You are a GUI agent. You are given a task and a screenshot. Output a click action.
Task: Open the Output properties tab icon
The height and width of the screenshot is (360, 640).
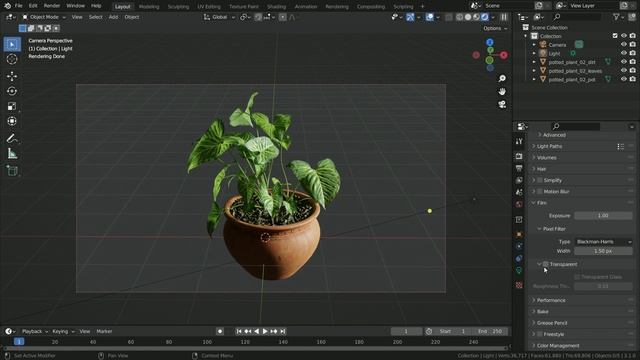(x=519, y=168)
